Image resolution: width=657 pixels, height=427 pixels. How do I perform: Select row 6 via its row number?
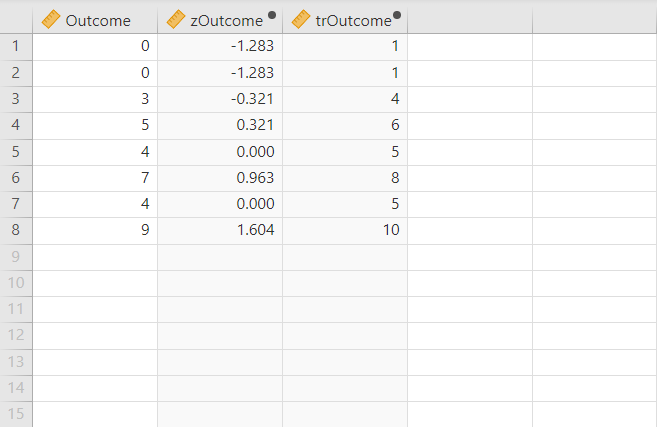[x=16, y=178]
